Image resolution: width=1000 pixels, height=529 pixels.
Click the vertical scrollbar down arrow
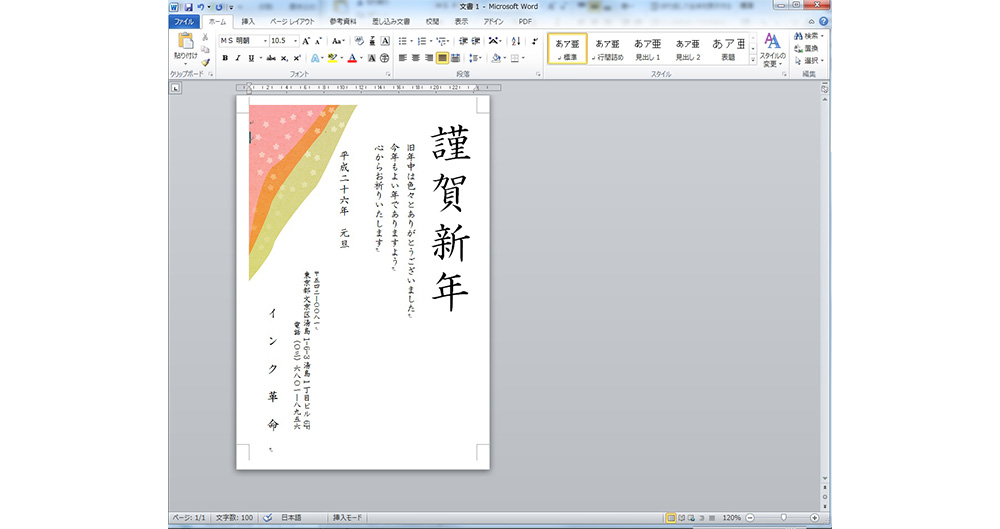coord(825,479)
